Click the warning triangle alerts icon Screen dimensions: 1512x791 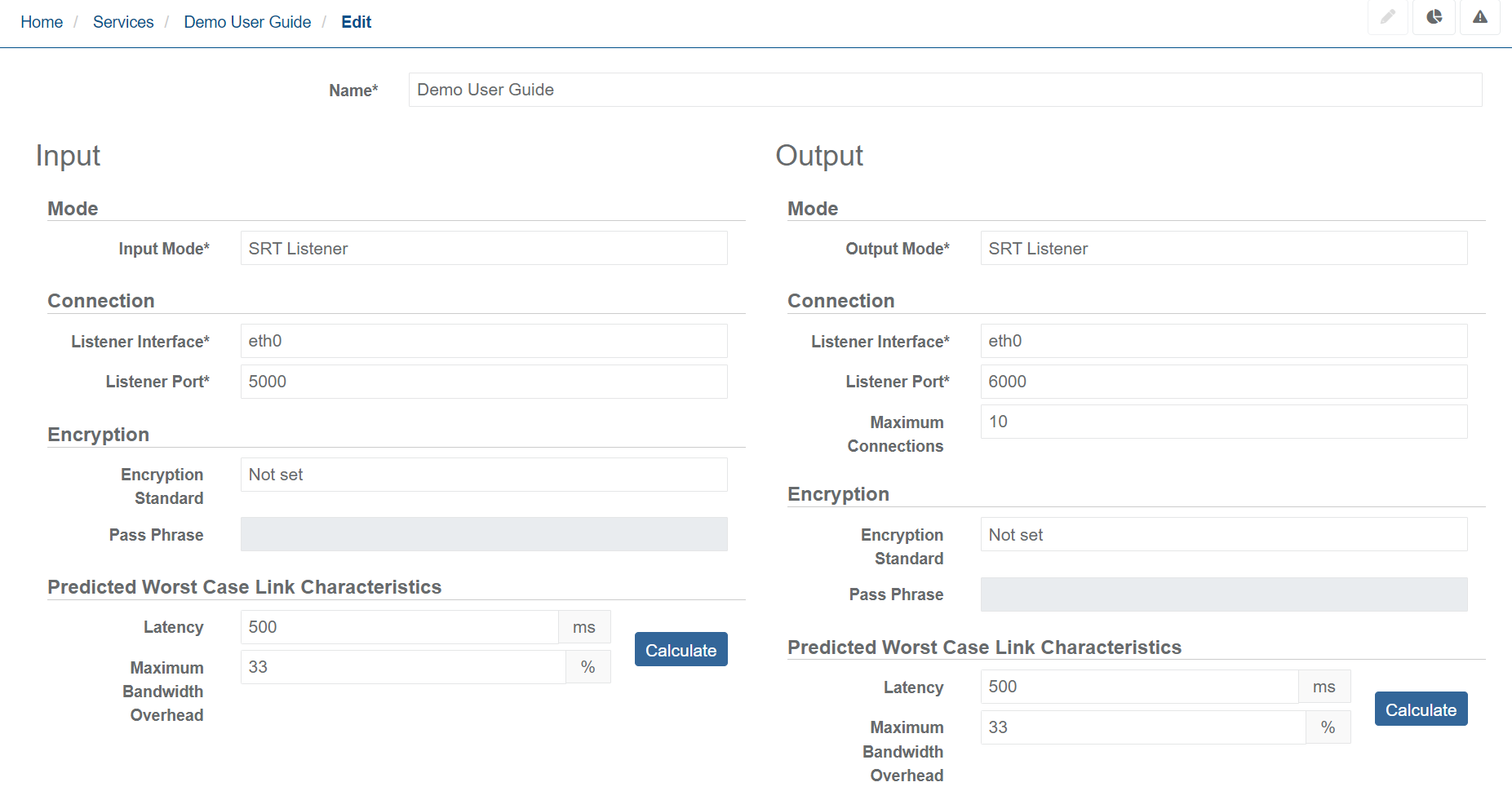[1479, 17]
